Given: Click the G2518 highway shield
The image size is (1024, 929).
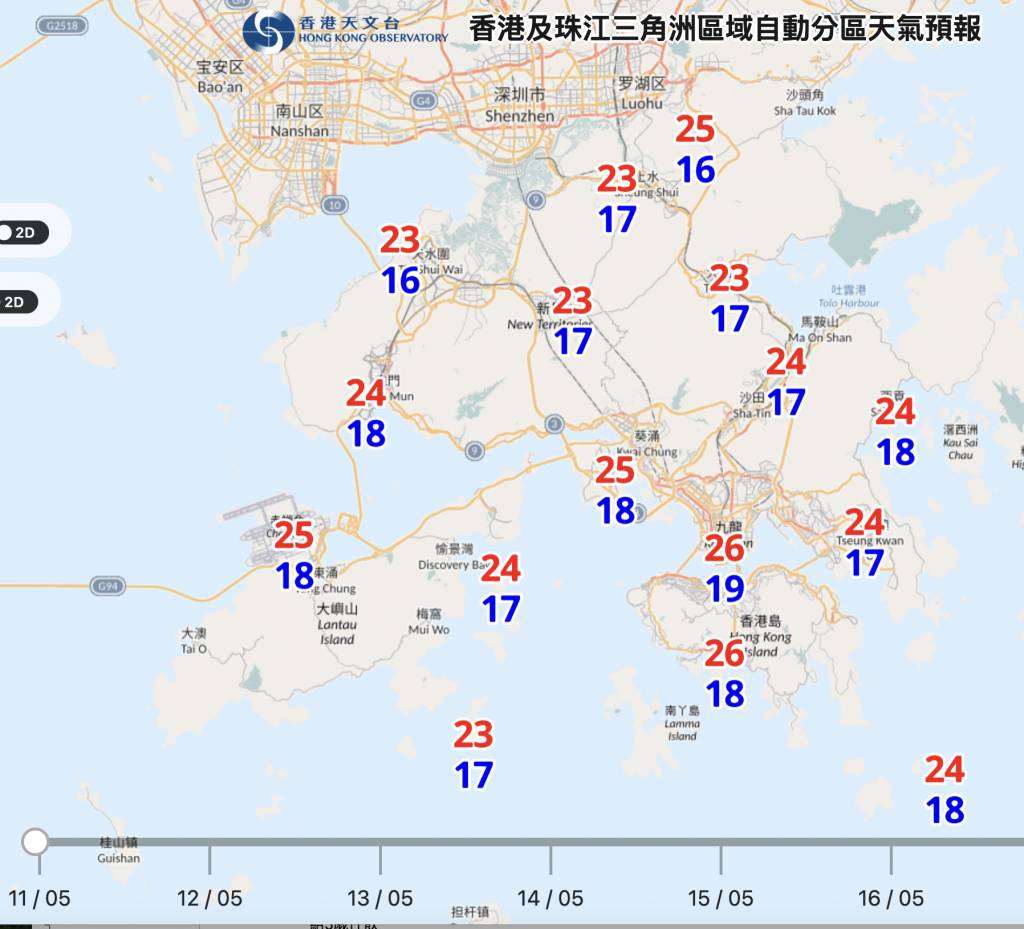Looking at the screenshot, I should click(x=62, y=26).
